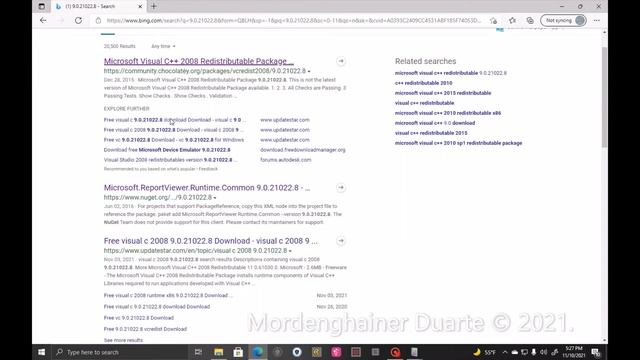Open related search c++ redistributable 2010
Image resolution: width=640 pixels, height=360 pixels.
423,83
